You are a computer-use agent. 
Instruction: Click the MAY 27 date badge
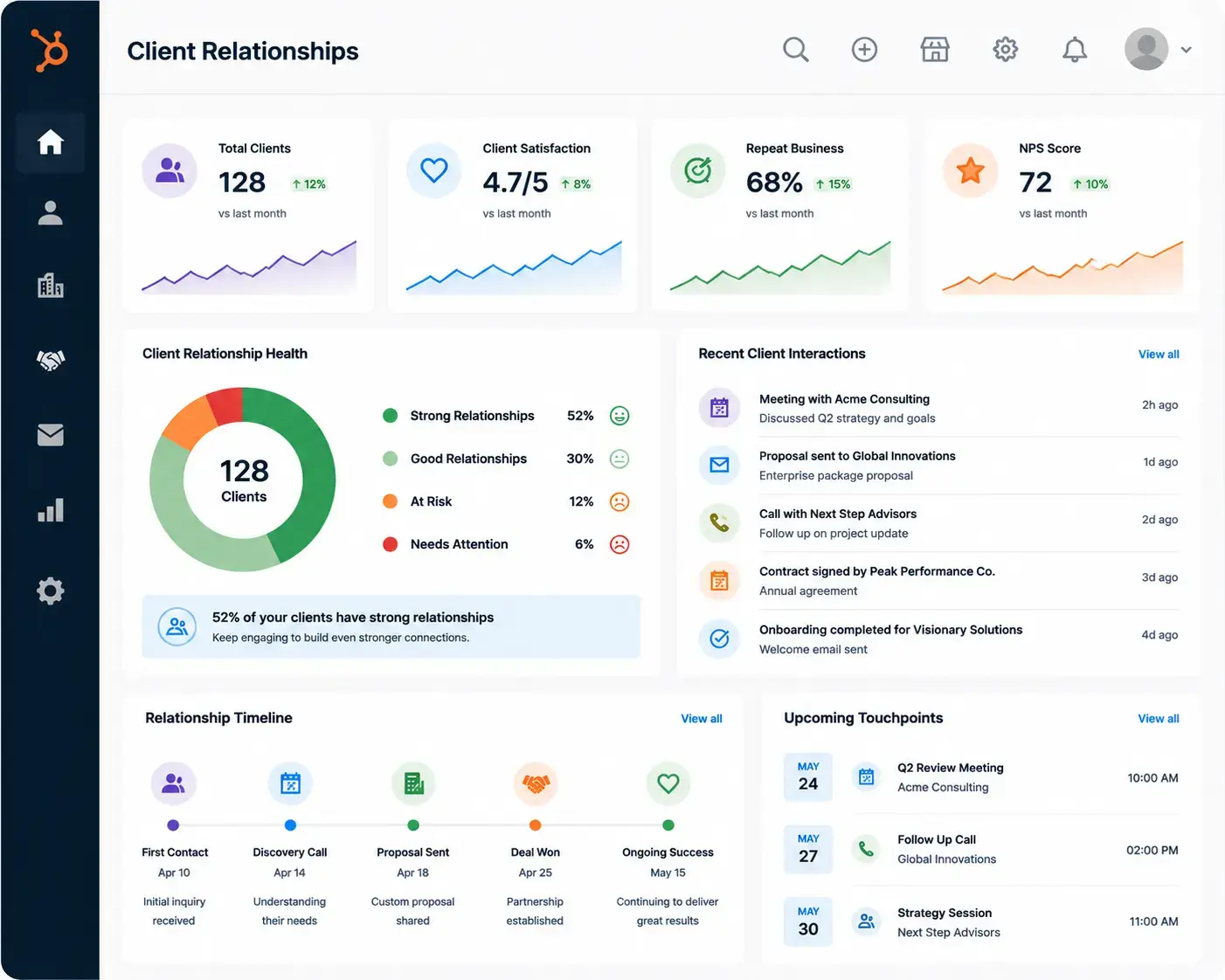[x=808, y=849]
